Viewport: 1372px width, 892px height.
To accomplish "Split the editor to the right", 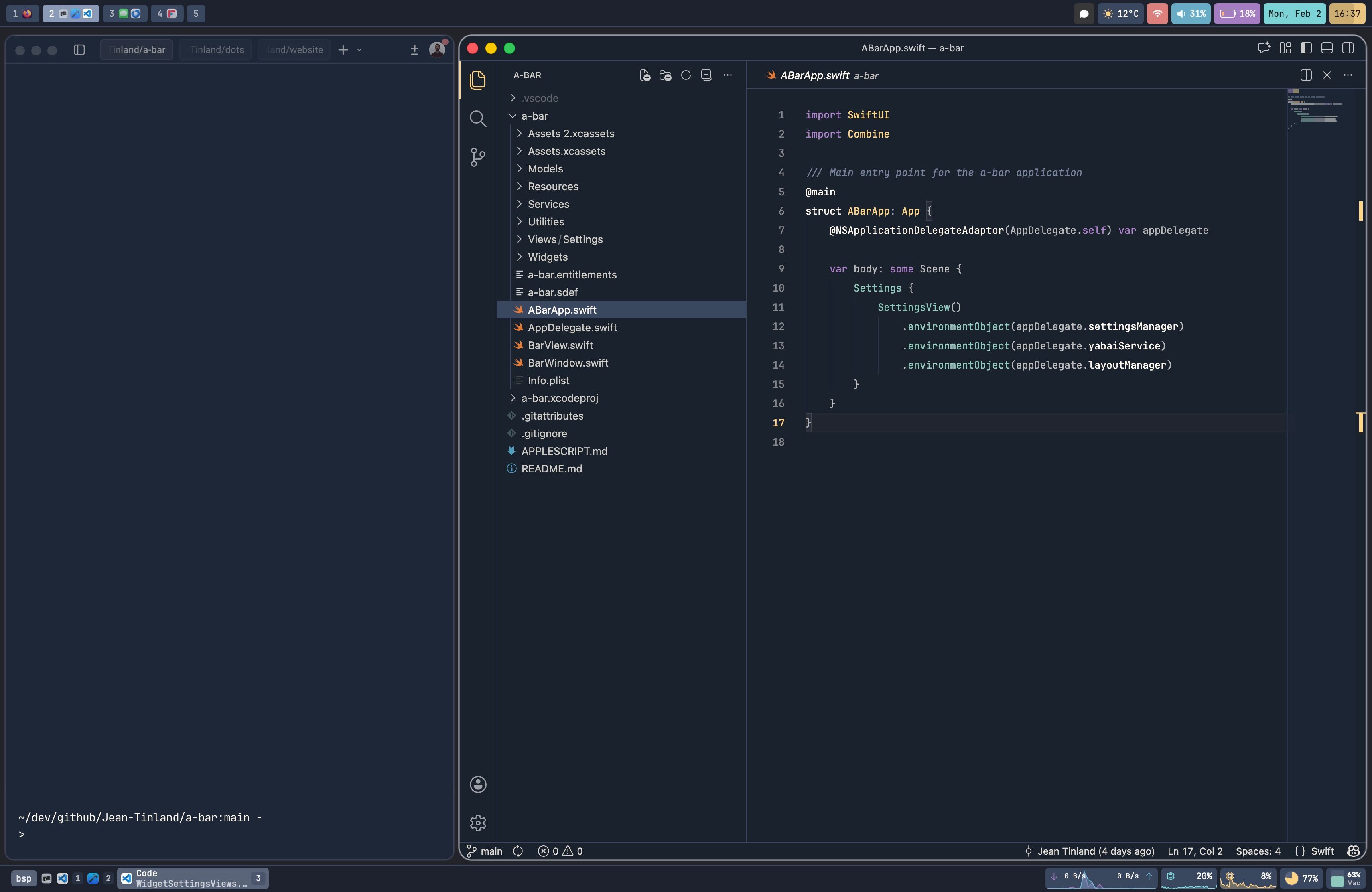I will (x=1306, y=75).
